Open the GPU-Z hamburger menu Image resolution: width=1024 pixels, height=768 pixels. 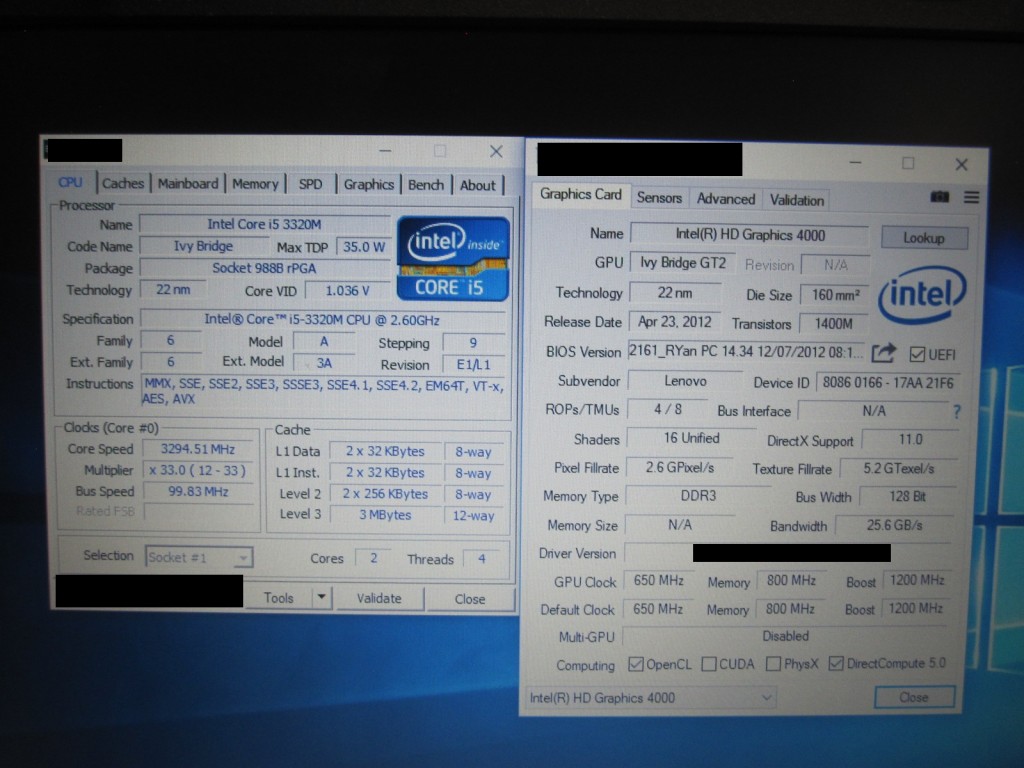(x=971, y=197)
